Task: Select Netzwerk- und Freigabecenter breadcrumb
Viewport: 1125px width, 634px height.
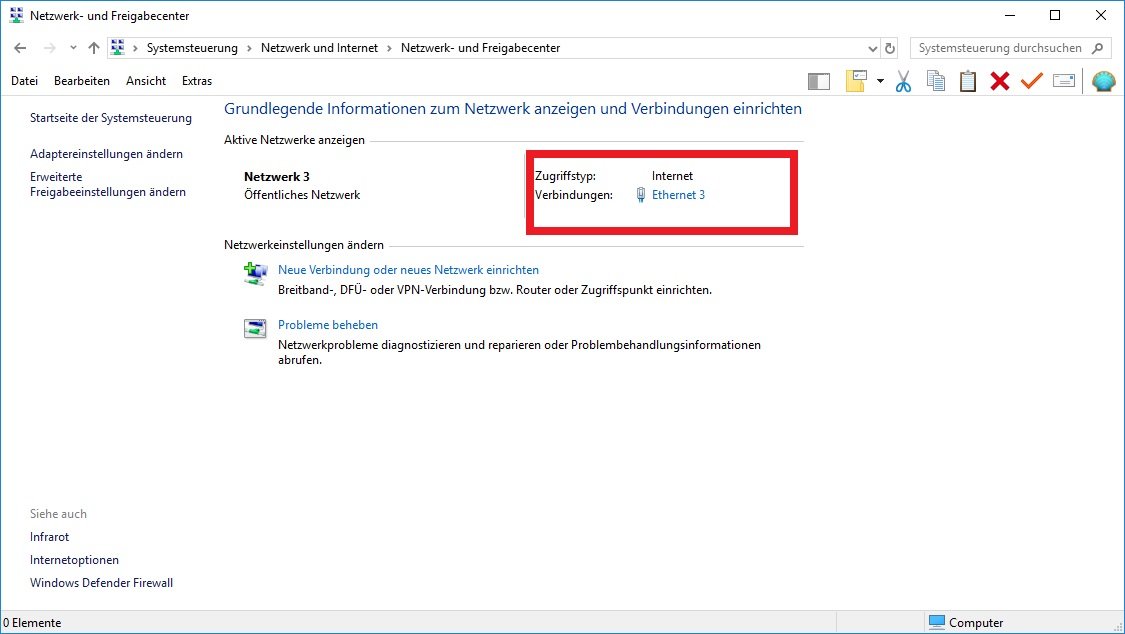Action: click(480, 48)
